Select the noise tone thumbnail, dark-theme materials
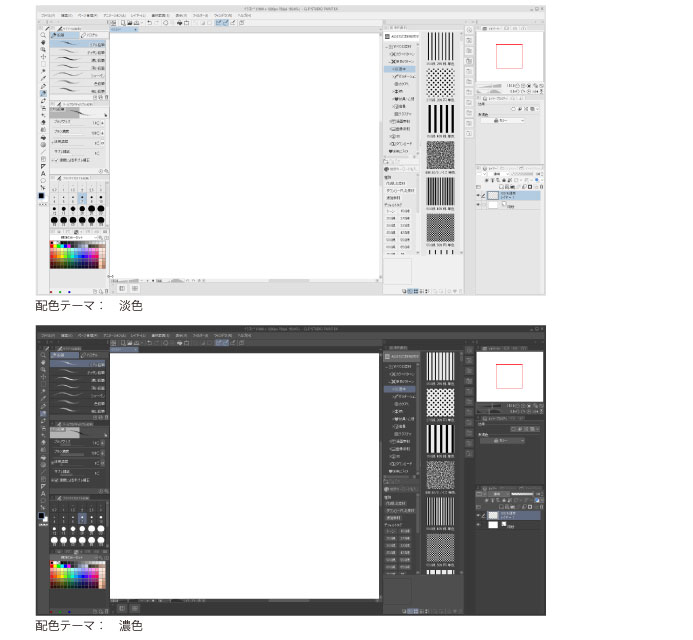 (440, 475)
